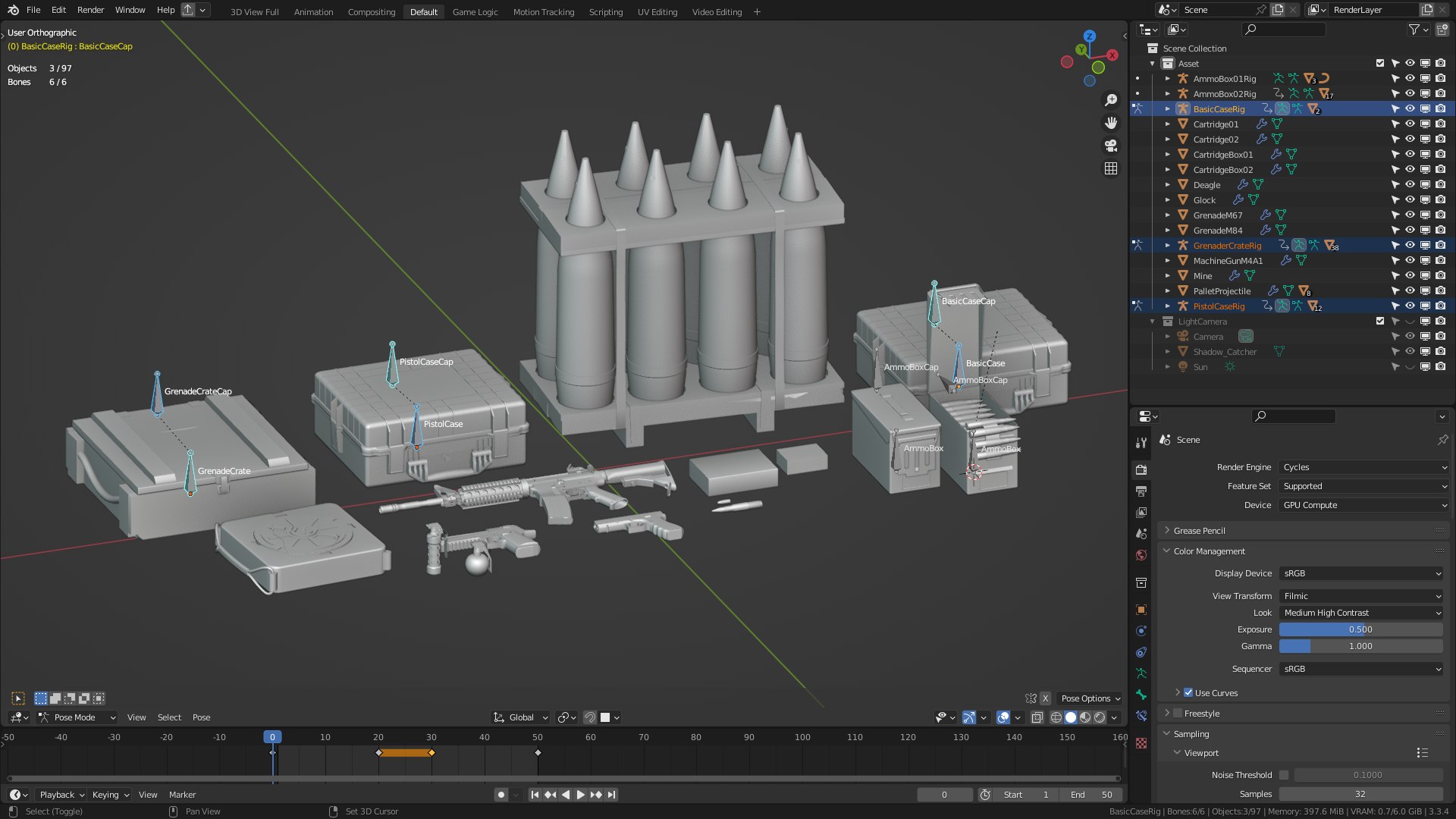Open the Tool properties tab
The image size is (1456, 819).
coord(1141,442)
